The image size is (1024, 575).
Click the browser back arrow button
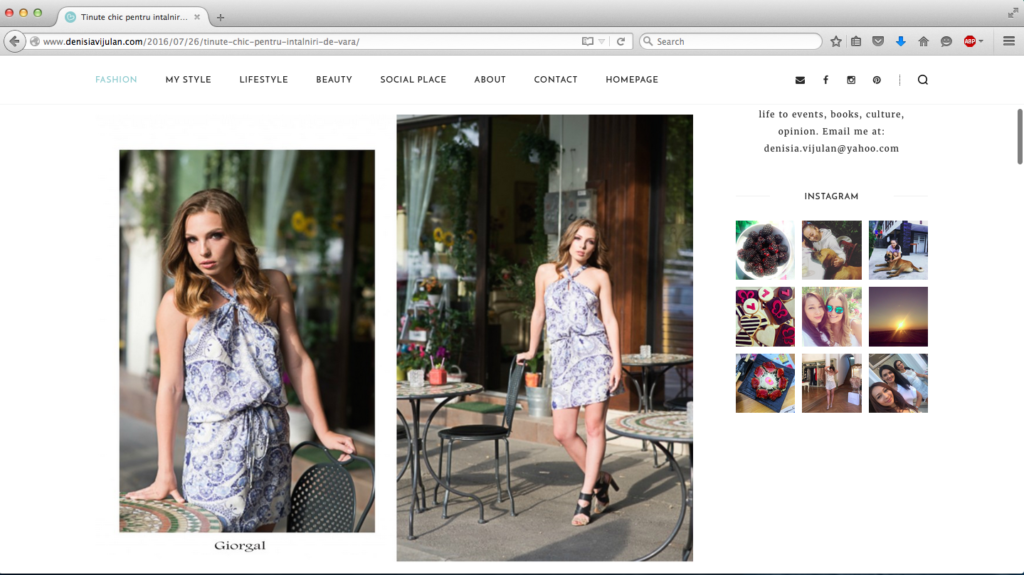(15, 41)
